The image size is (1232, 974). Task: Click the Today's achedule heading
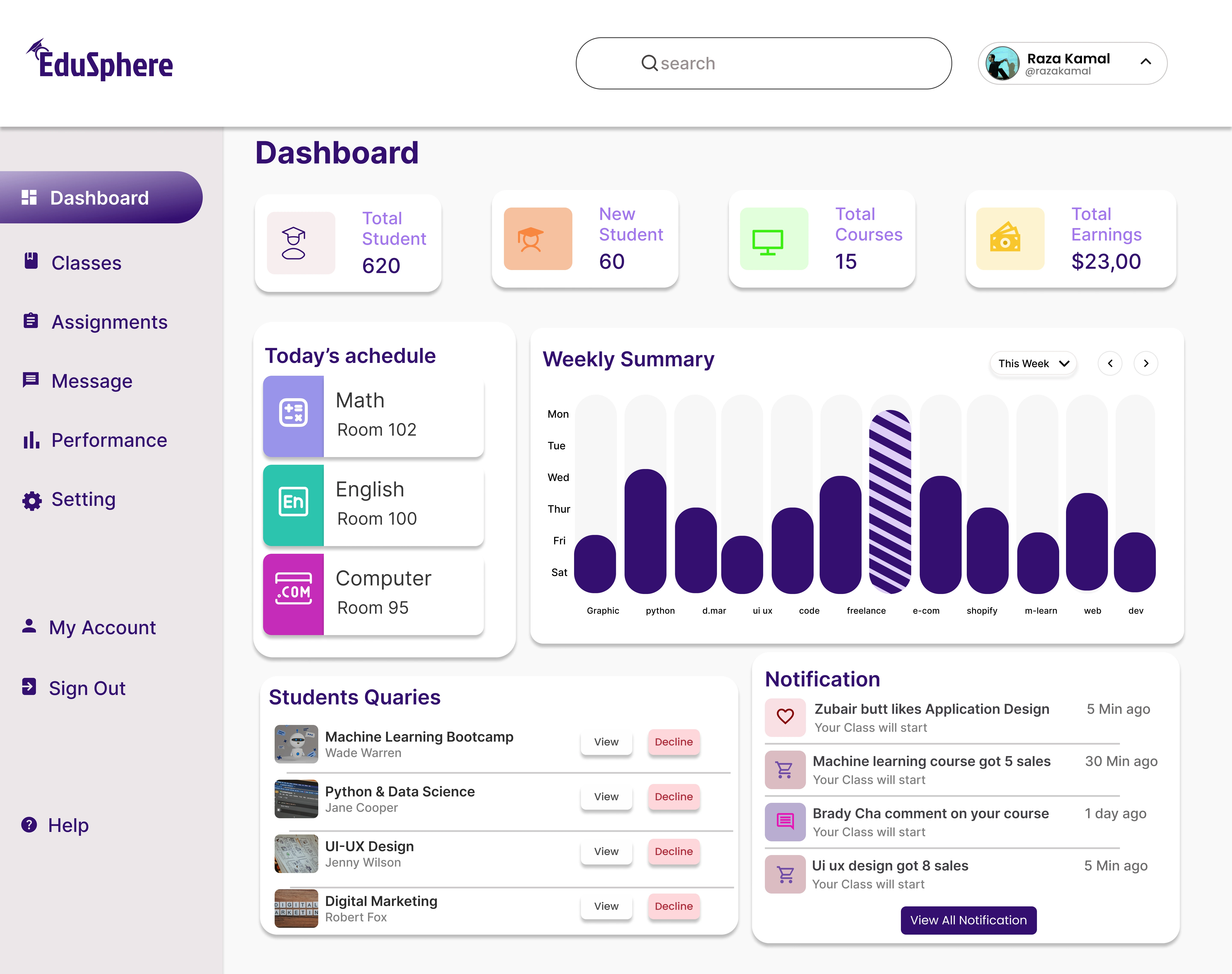[350, 356]
